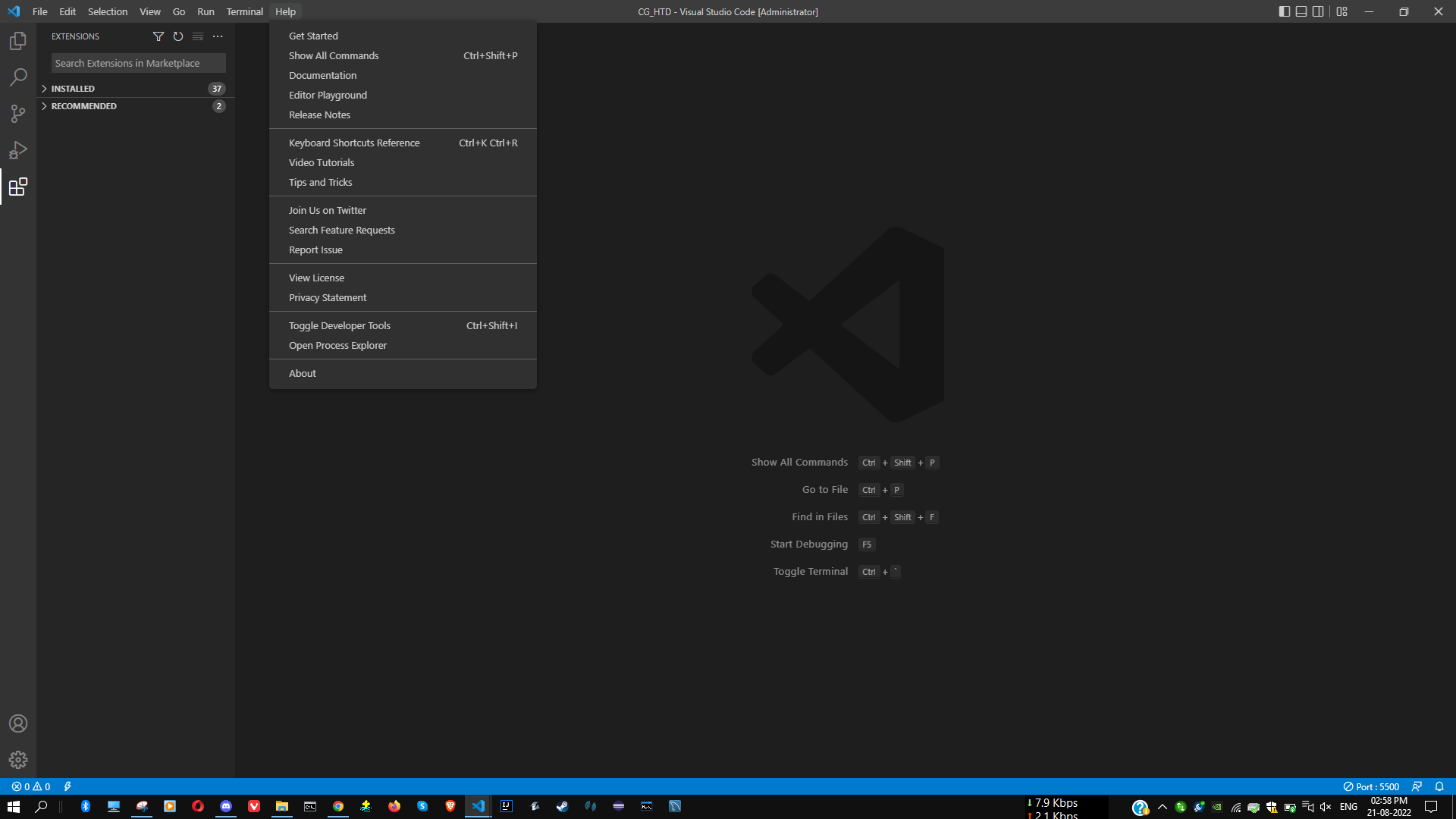Viewport: 1456px width, 819px height.
Task: Open the Explorer view icon
Action: pyautogui.click(x=18, y=41)
